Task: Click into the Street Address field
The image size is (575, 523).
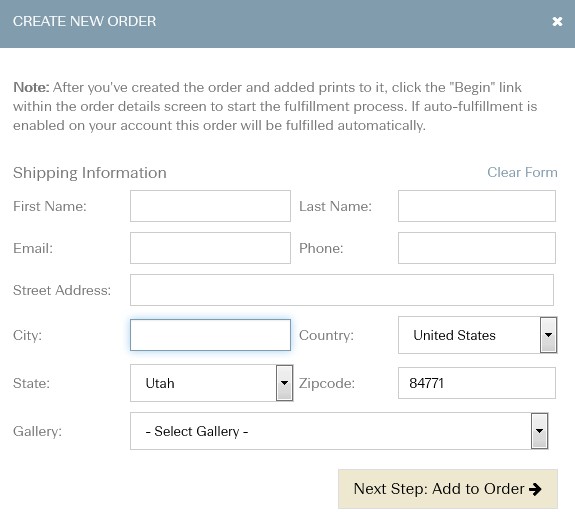Action: point(342,290)
